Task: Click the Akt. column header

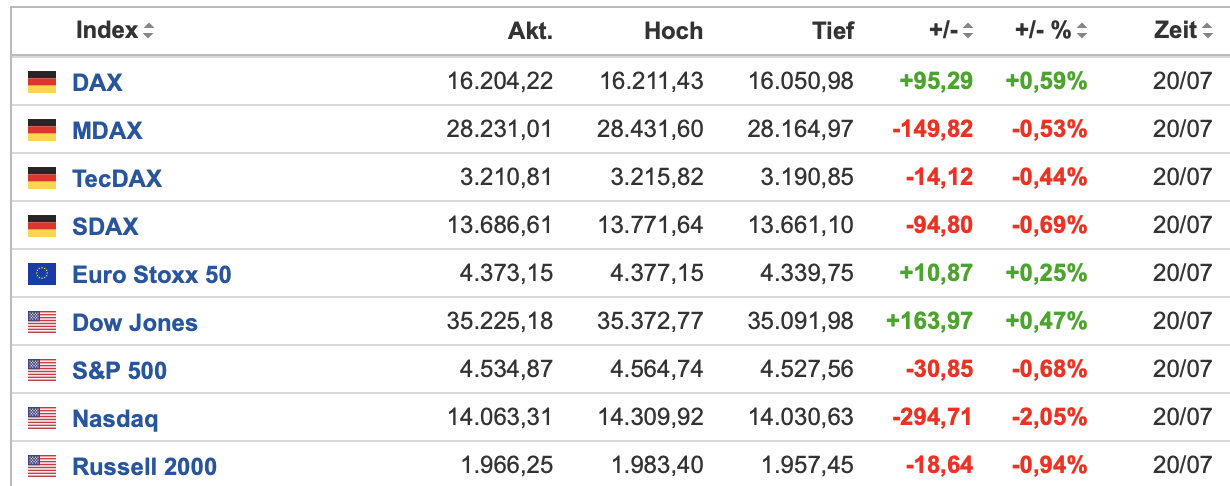Action: [x=530, y=31]
